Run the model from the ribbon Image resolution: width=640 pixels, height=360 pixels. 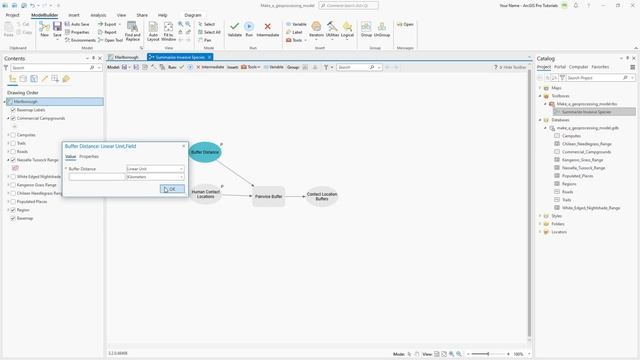point(249,29)
